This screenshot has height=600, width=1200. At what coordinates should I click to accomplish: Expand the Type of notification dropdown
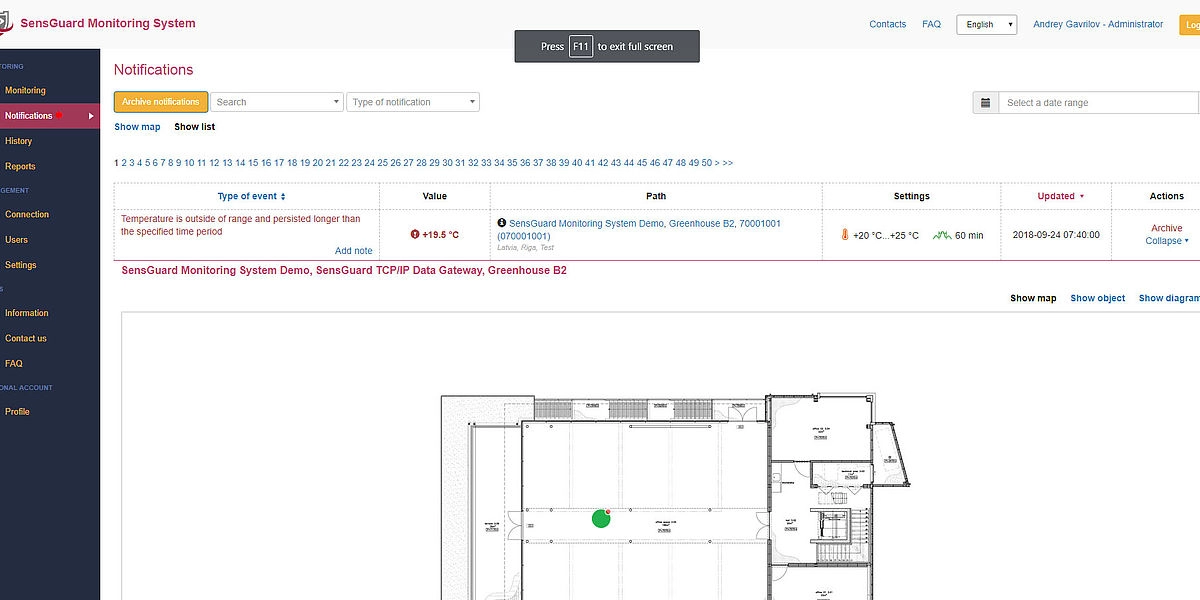point(413,102)
